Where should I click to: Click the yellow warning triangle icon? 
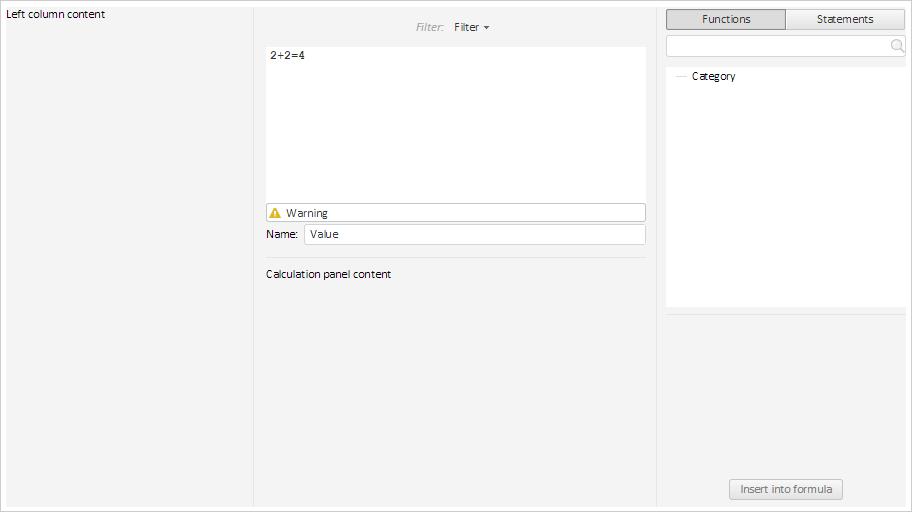click(x=275, y=213)
